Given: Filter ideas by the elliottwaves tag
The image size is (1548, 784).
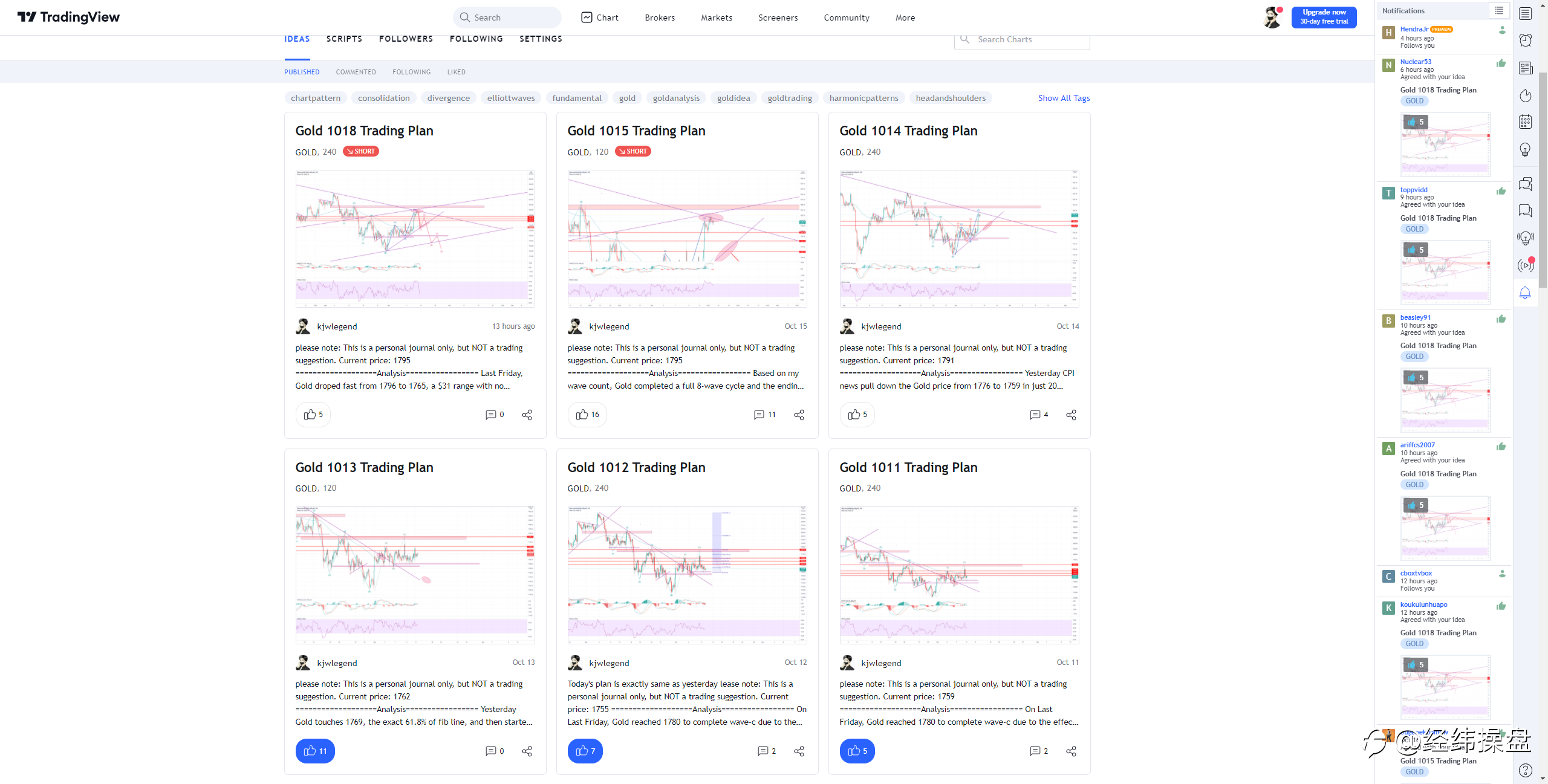Looking at the screenshot, I should (511, 98).
